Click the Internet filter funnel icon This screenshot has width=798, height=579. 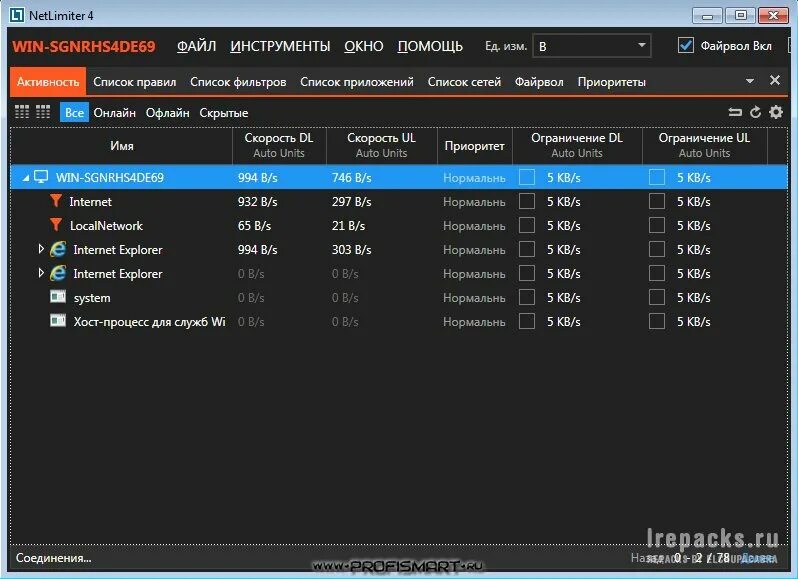pyautogui.click(x=56, y=201)
